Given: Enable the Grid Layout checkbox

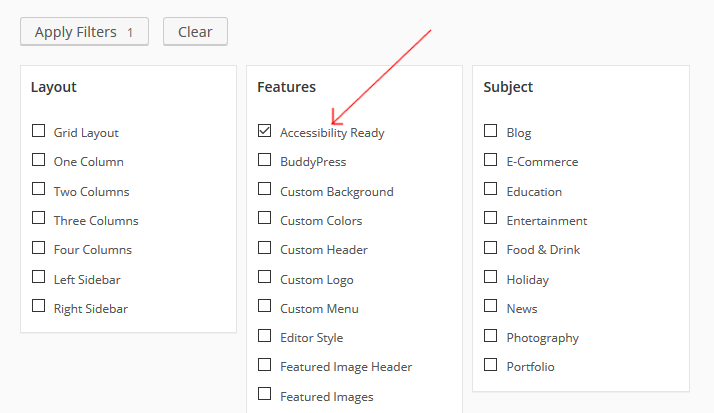Looking at the screenshot, I should pyautogui.click(x=39, y=131).
